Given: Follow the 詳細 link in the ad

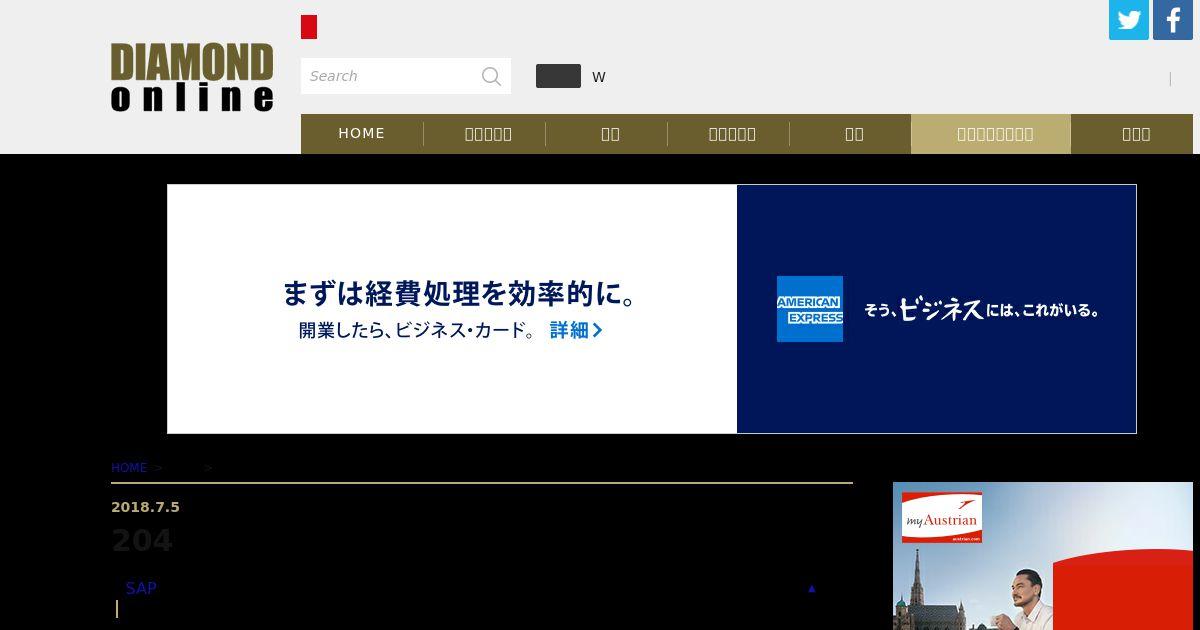Looking at the screenshot, I should tap(576, 330).
